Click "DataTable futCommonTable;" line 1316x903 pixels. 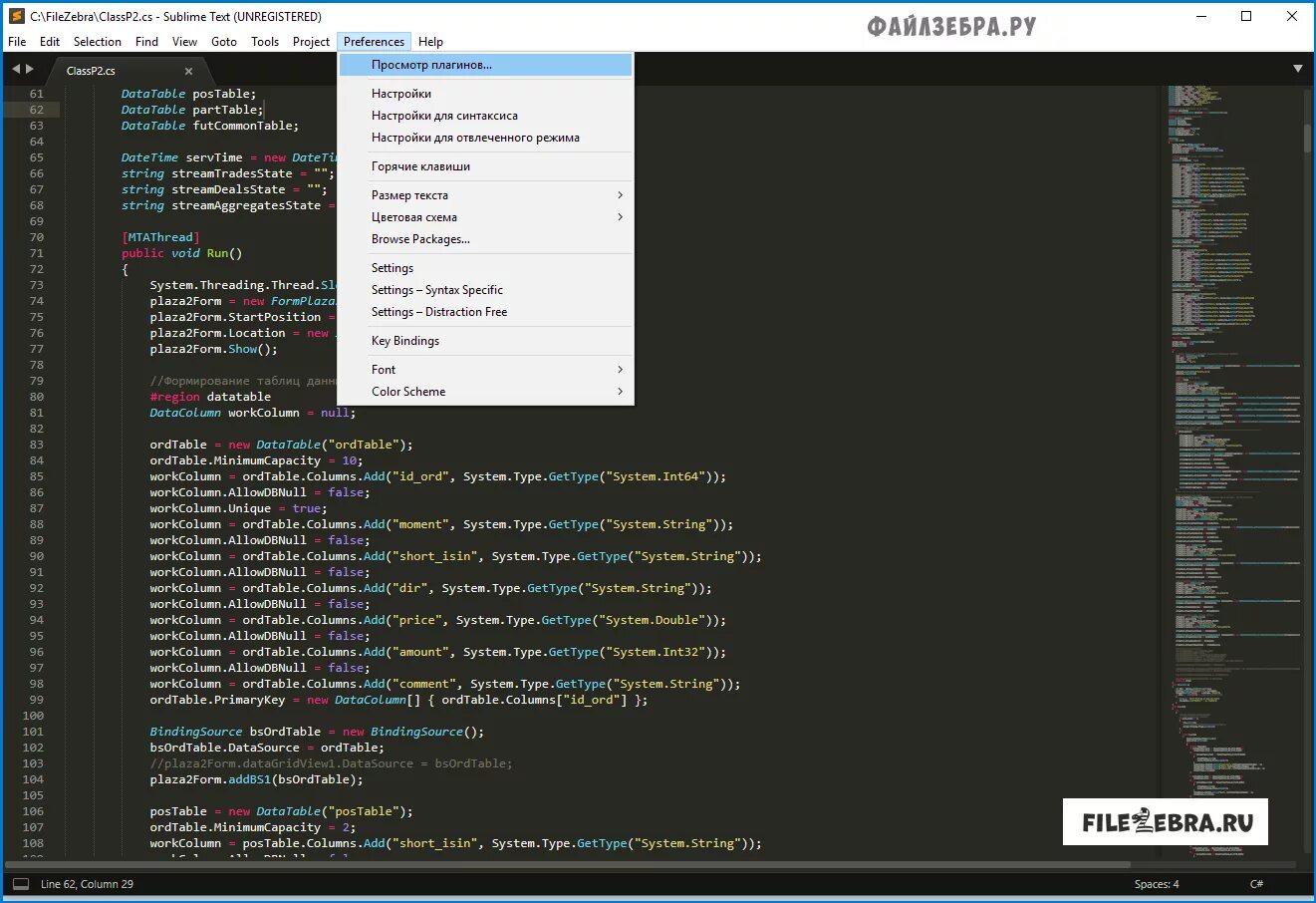coord(210,126)
